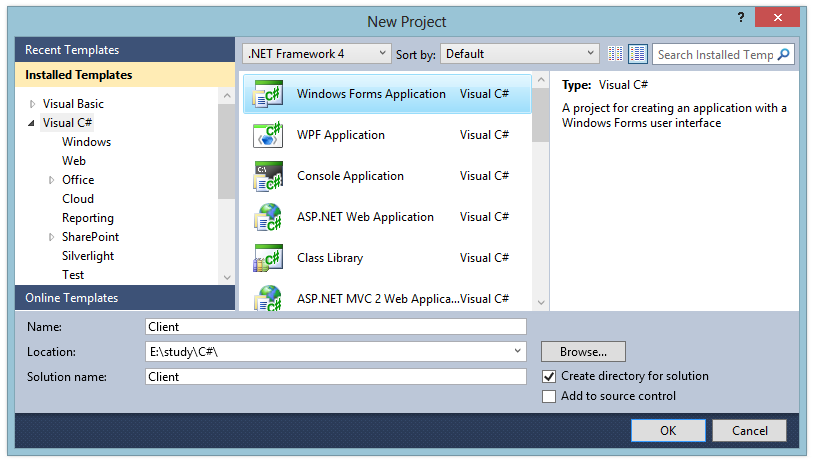Open the Recent Templates section
The height and width of the screenshot is (464, 813).
pyautogui.click(x=125, y=50)
